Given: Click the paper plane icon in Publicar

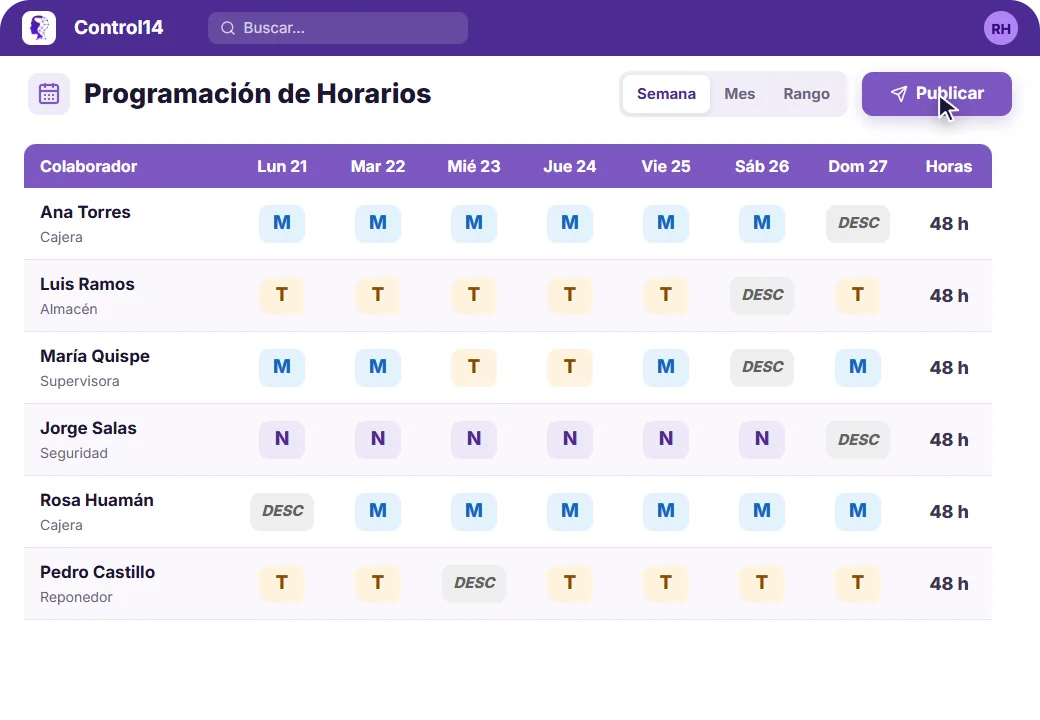Looking at the screenshot, I should (898, 93).
